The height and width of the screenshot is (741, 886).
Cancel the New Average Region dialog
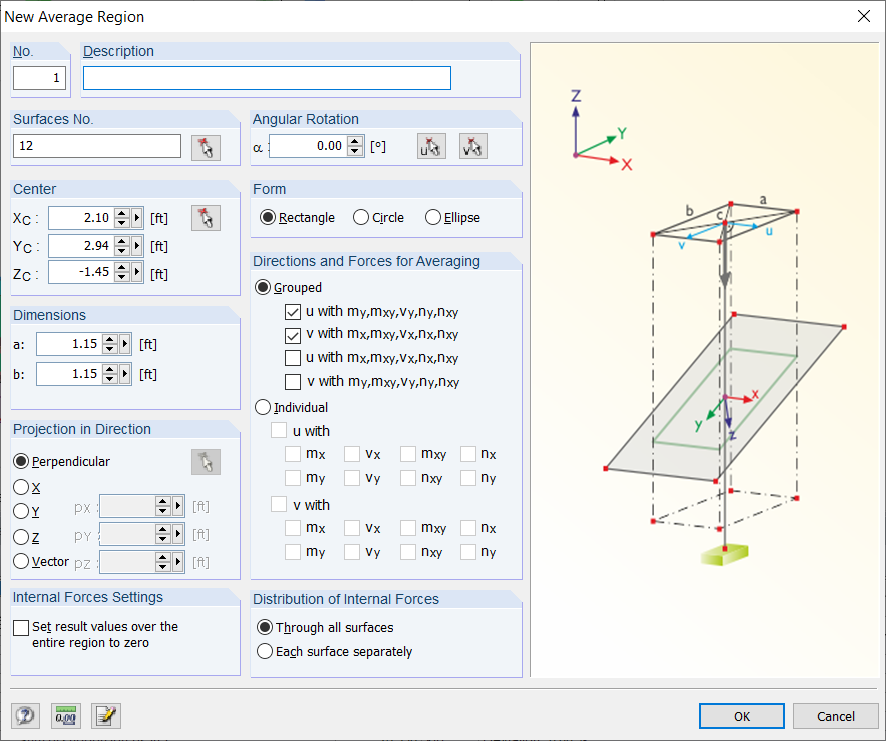tap(835, 715)
